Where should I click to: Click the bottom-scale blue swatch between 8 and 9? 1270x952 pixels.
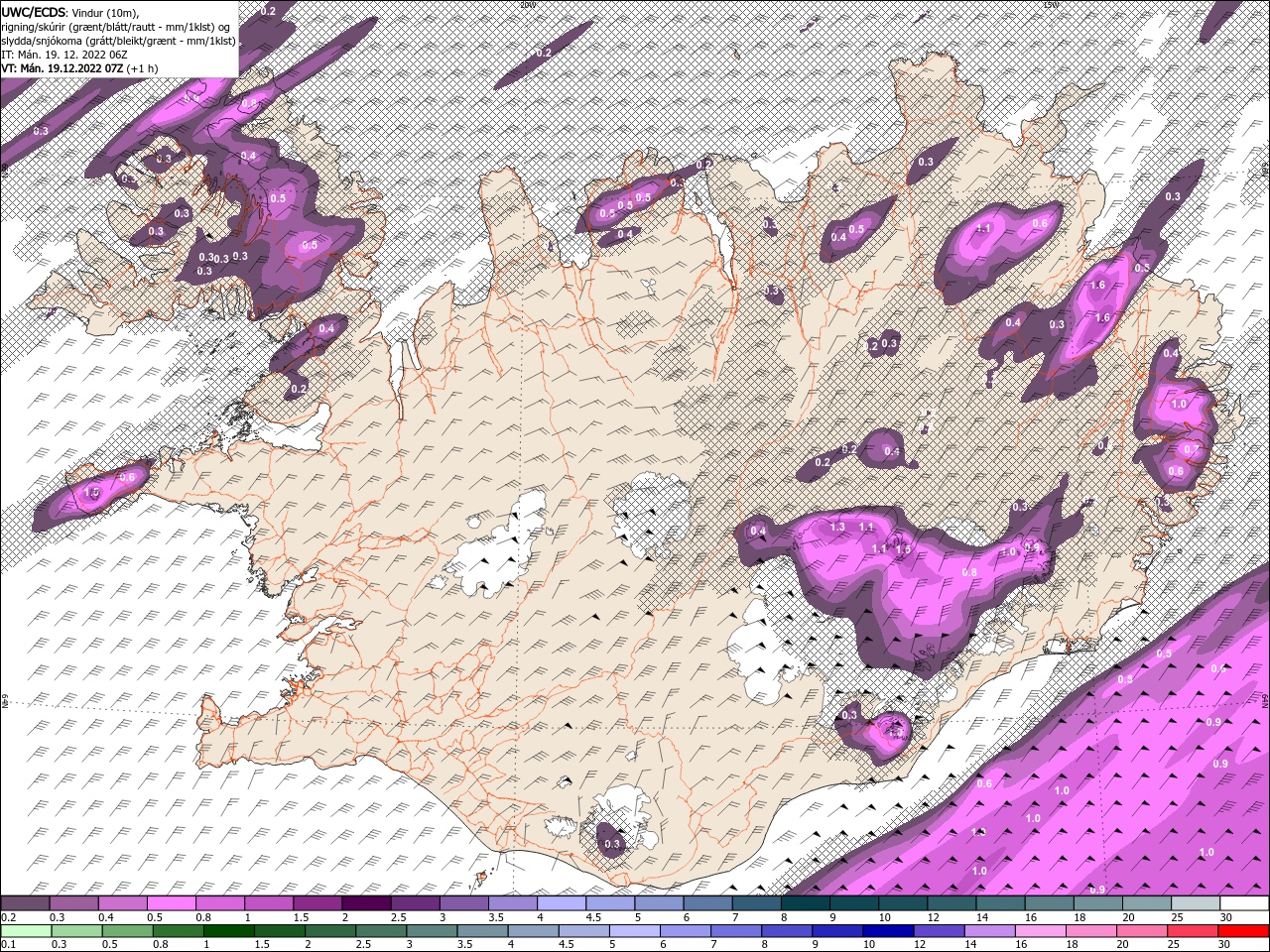point(787,931)
